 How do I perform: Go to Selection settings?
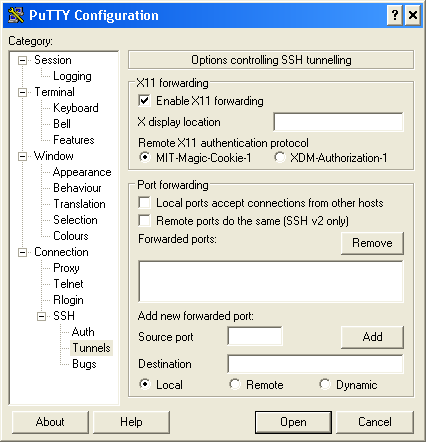click(75, 220)
